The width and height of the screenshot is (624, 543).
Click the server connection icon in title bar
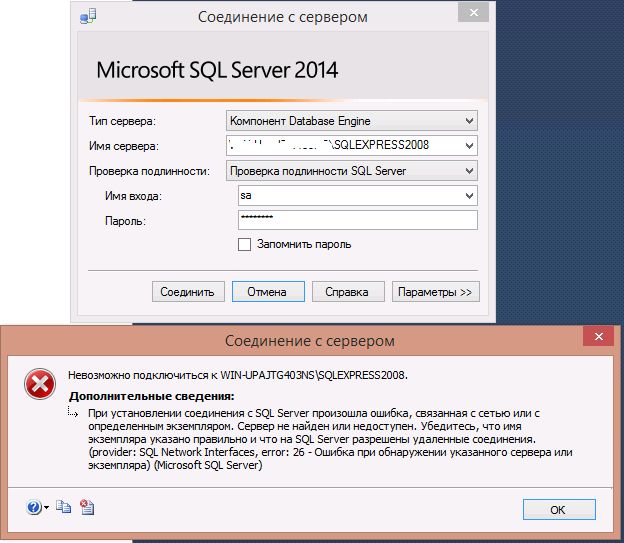(88, 17)
